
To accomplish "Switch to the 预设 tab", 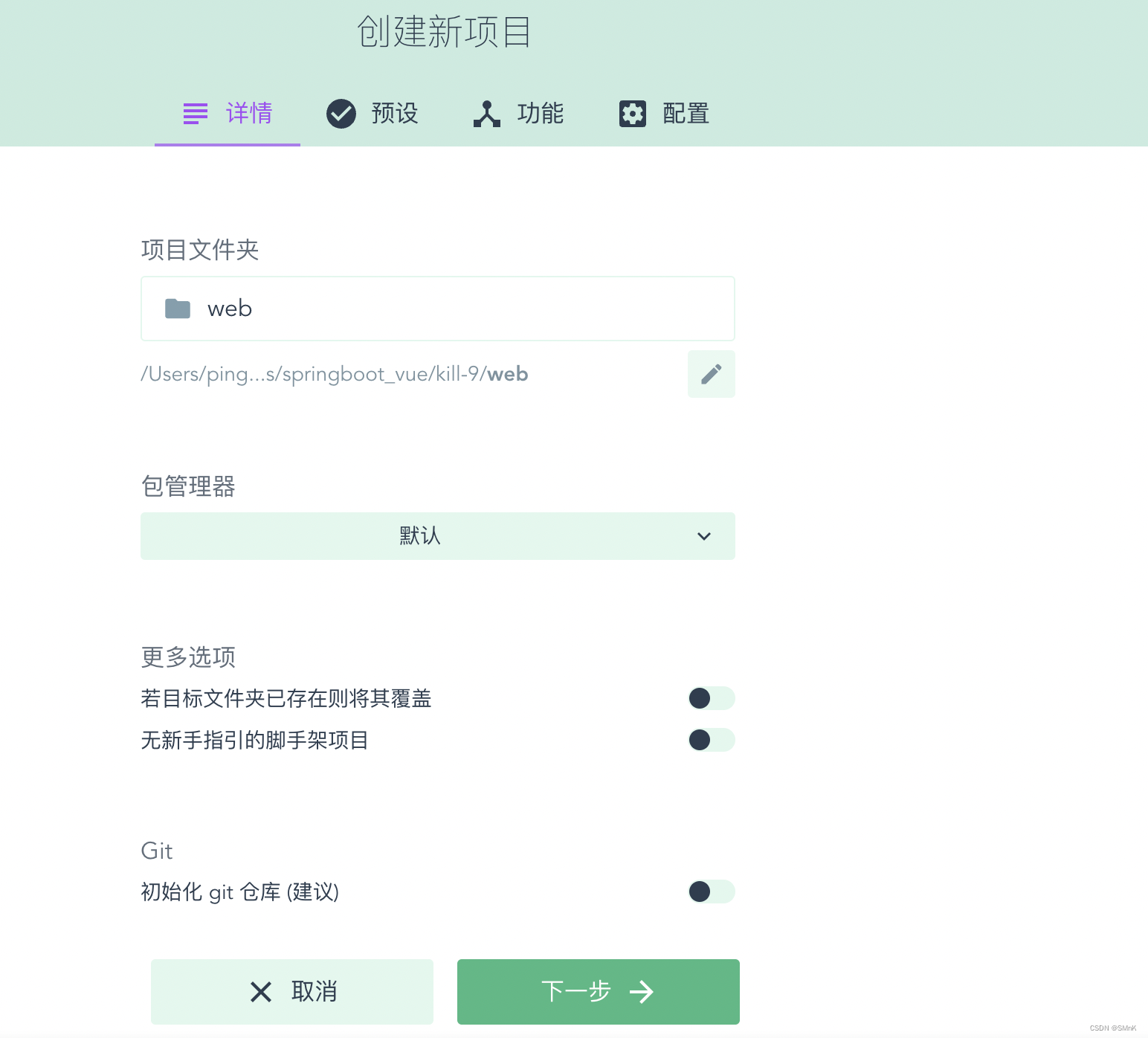I will [x=394, y=113].
